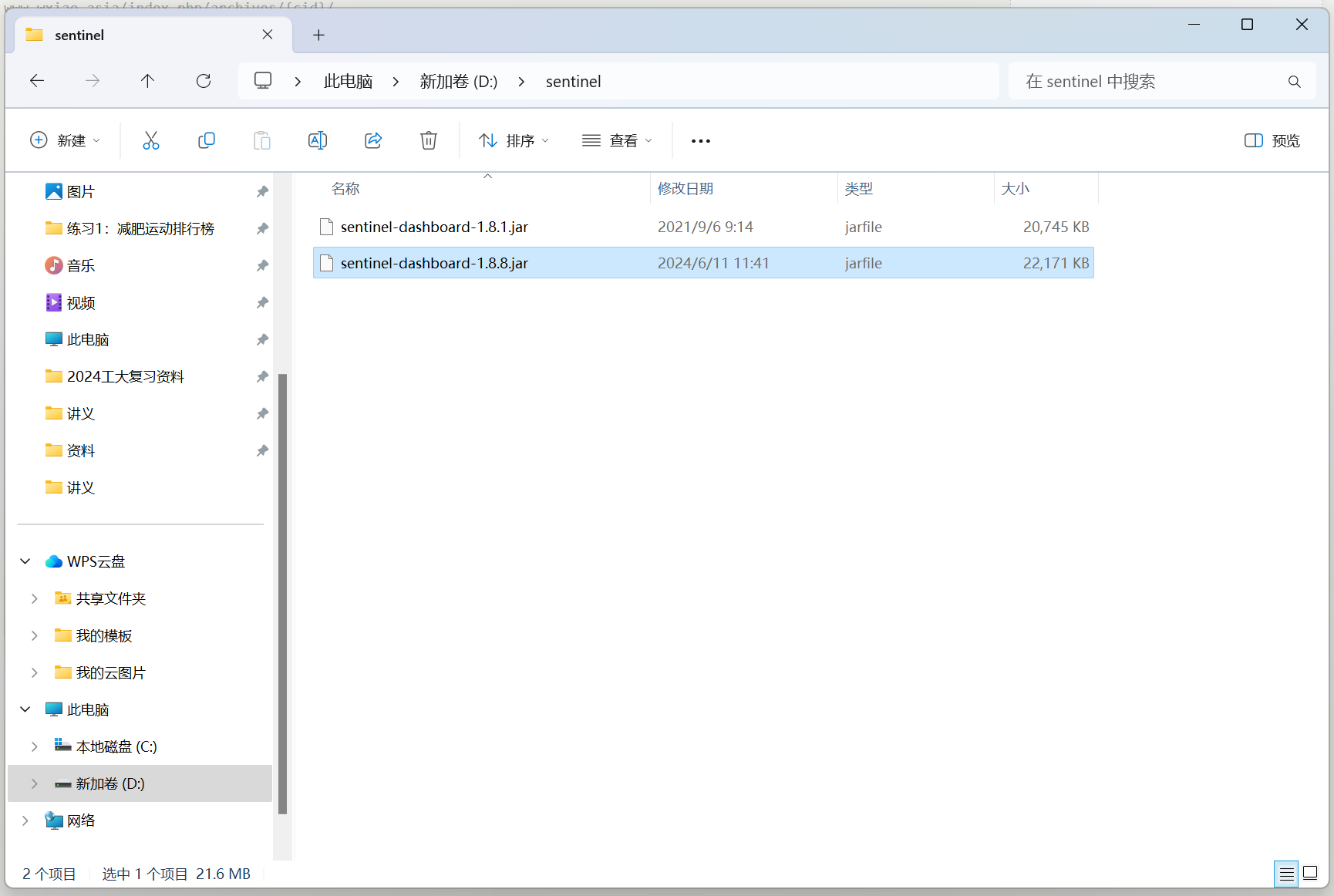Sort by 名称 column header

pos(345,189)
